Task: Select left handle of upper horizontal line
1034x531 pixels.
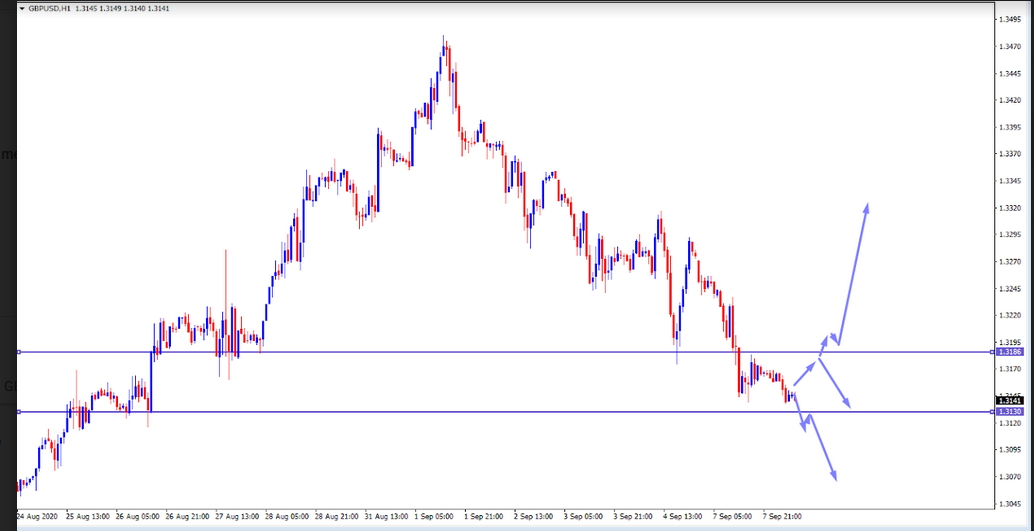Action: tap(19, 352)
